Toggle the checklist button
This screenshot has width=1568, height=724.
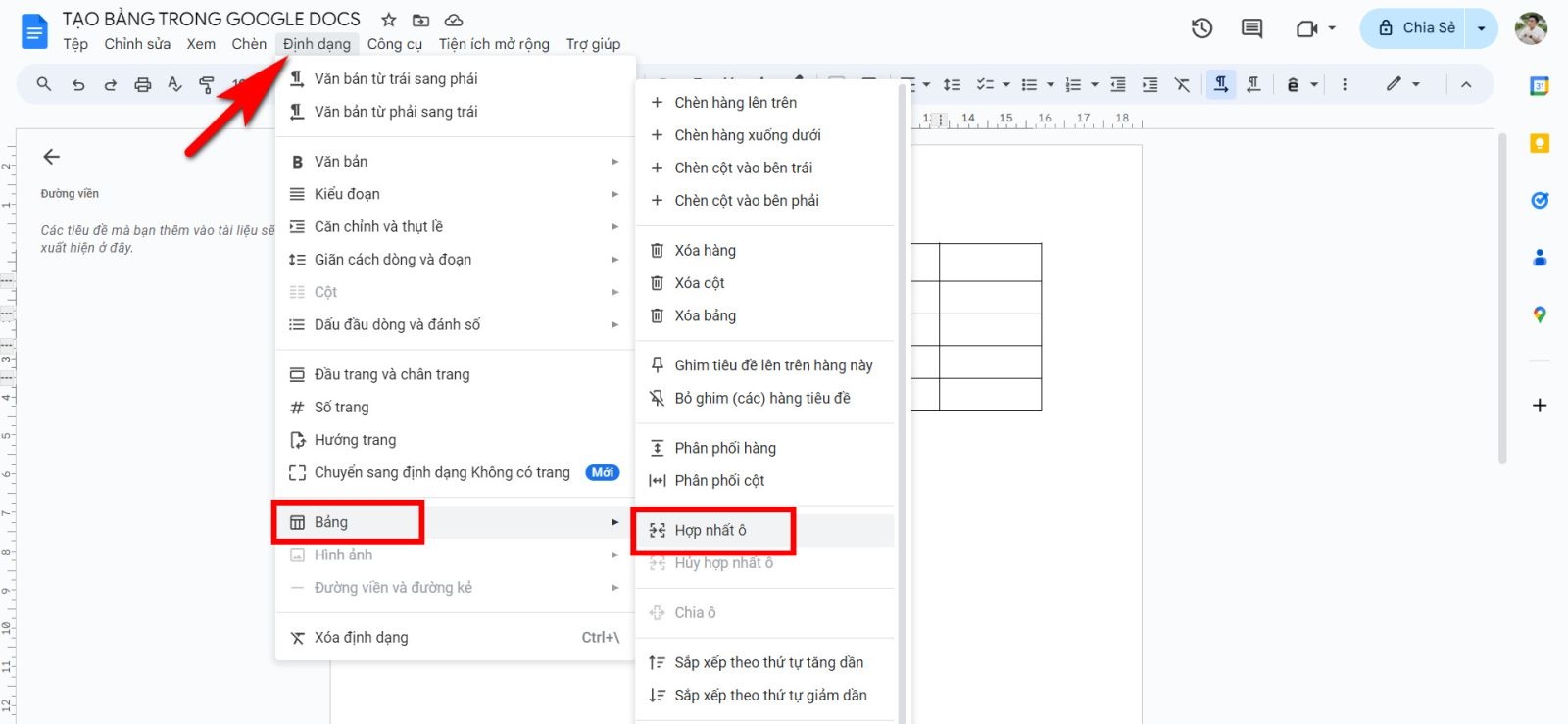(985, 85)
